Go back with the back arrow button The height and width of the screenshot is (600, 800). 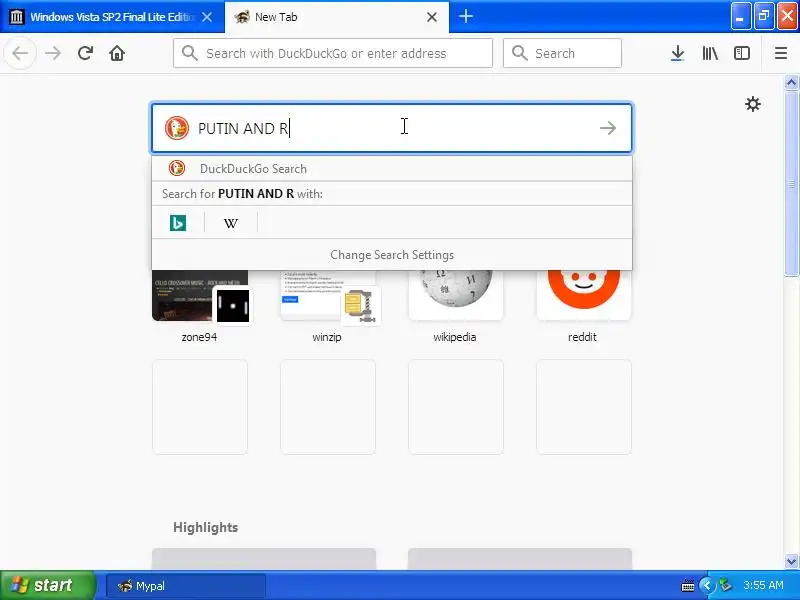tap(20, 53)
